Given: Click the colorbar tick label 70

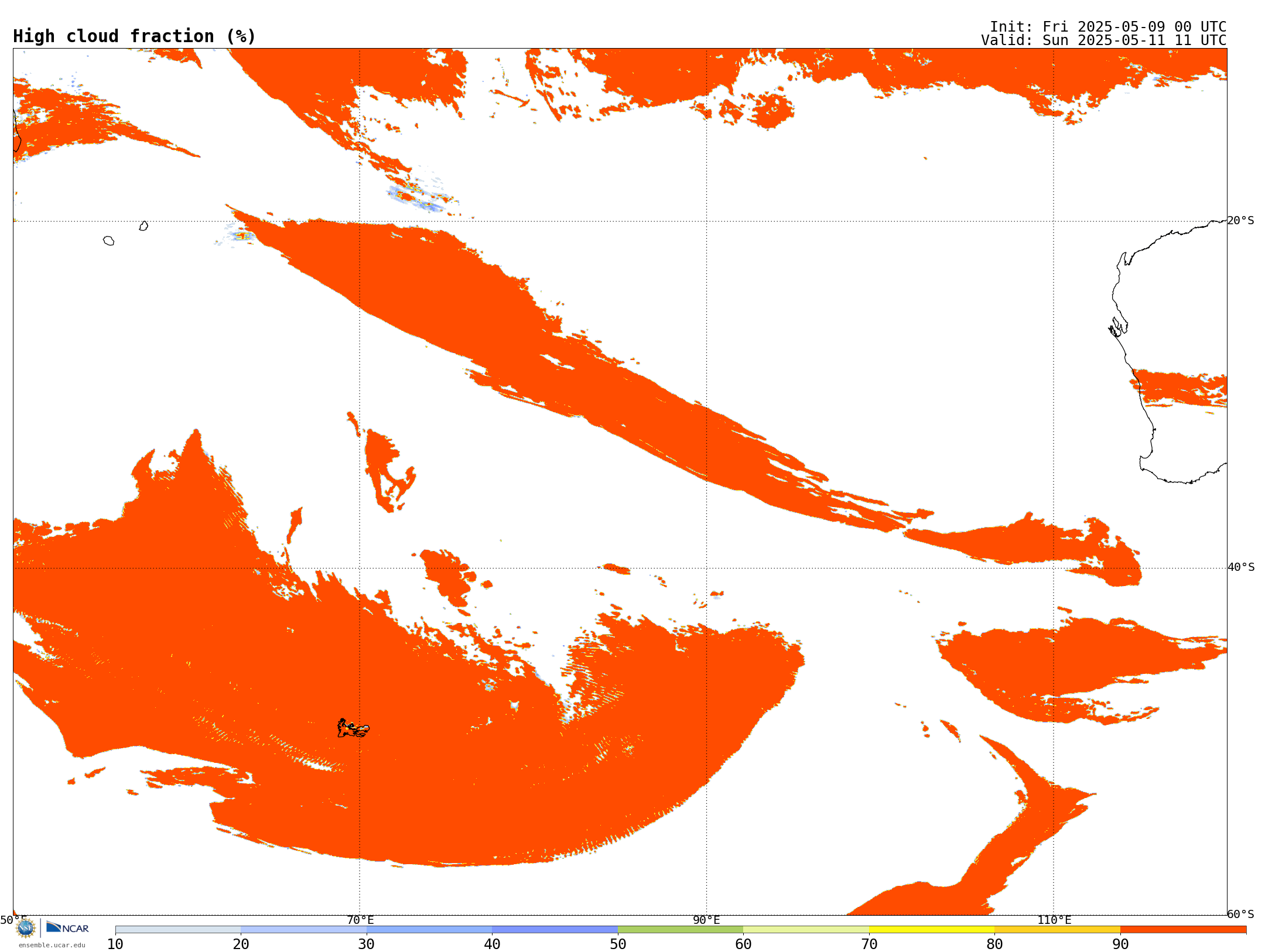Looking at the screenshot, I should (x=869, y=944).
